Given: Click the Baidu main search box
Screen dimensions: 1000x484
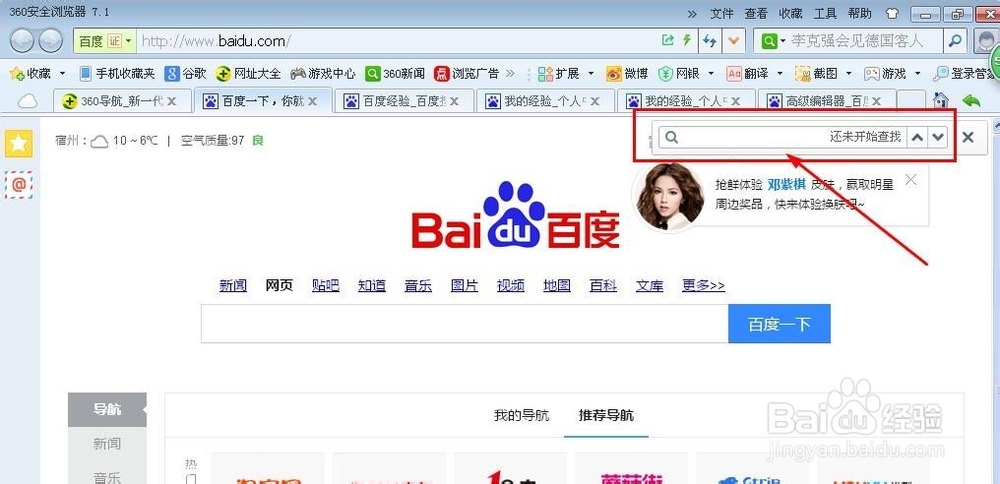Looking at the screenshot, I should 464,324.
